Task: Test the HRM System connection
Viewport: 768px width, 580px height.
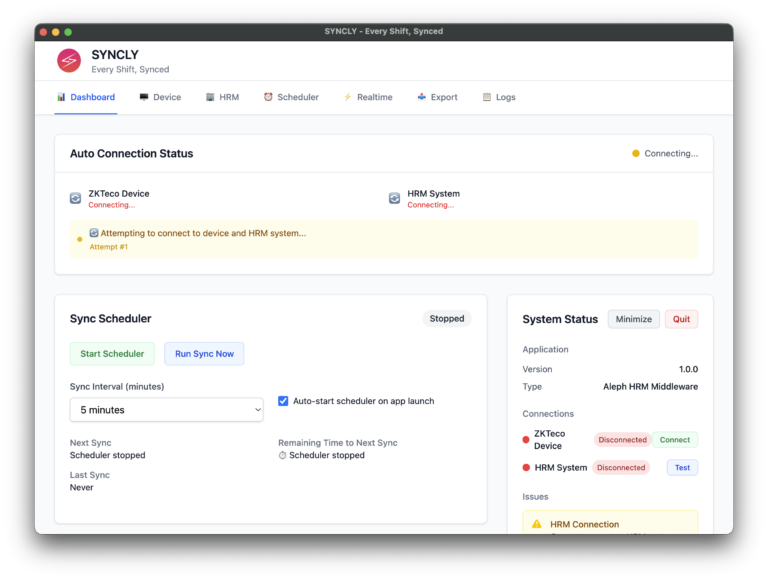Action: point(682,468)
